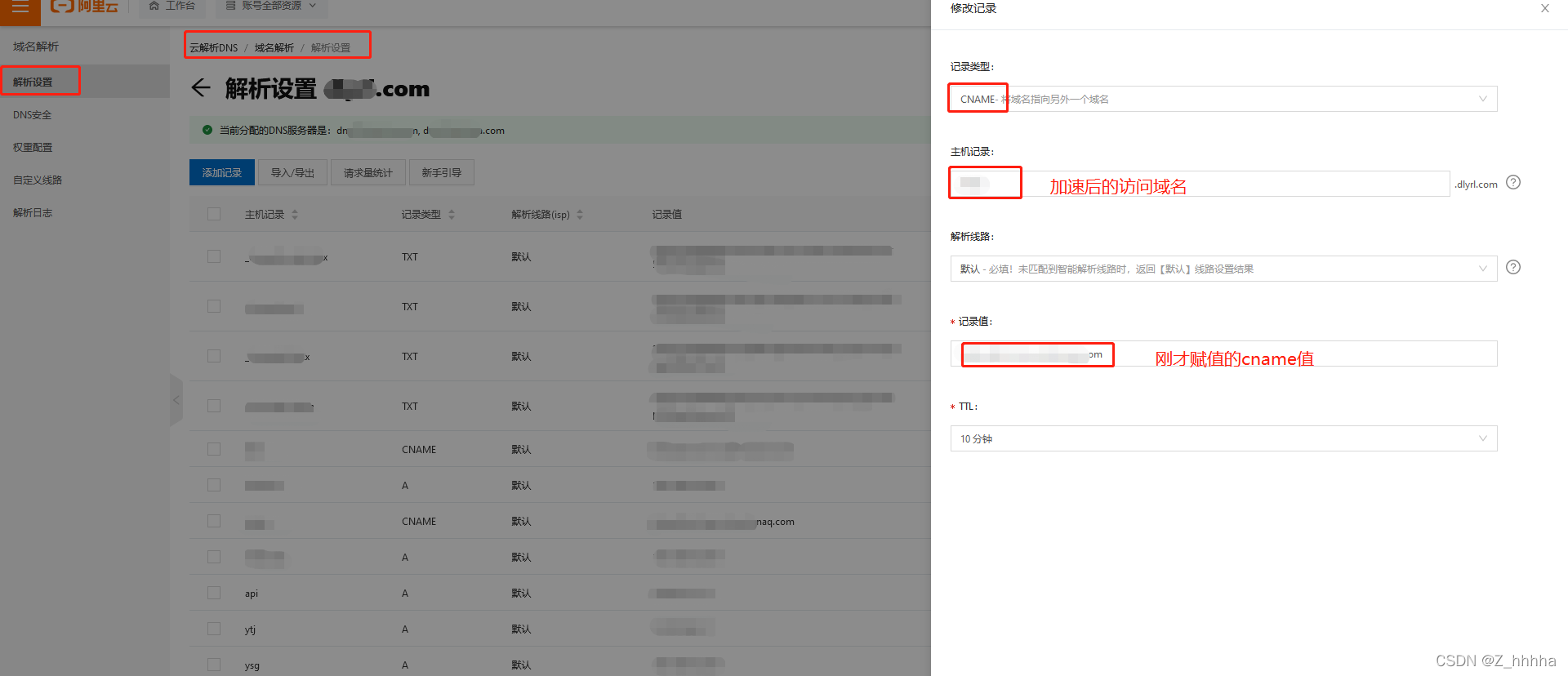Select all records with header checkbox
This screenshot has width=1568, height=676.
coord(214,214)
